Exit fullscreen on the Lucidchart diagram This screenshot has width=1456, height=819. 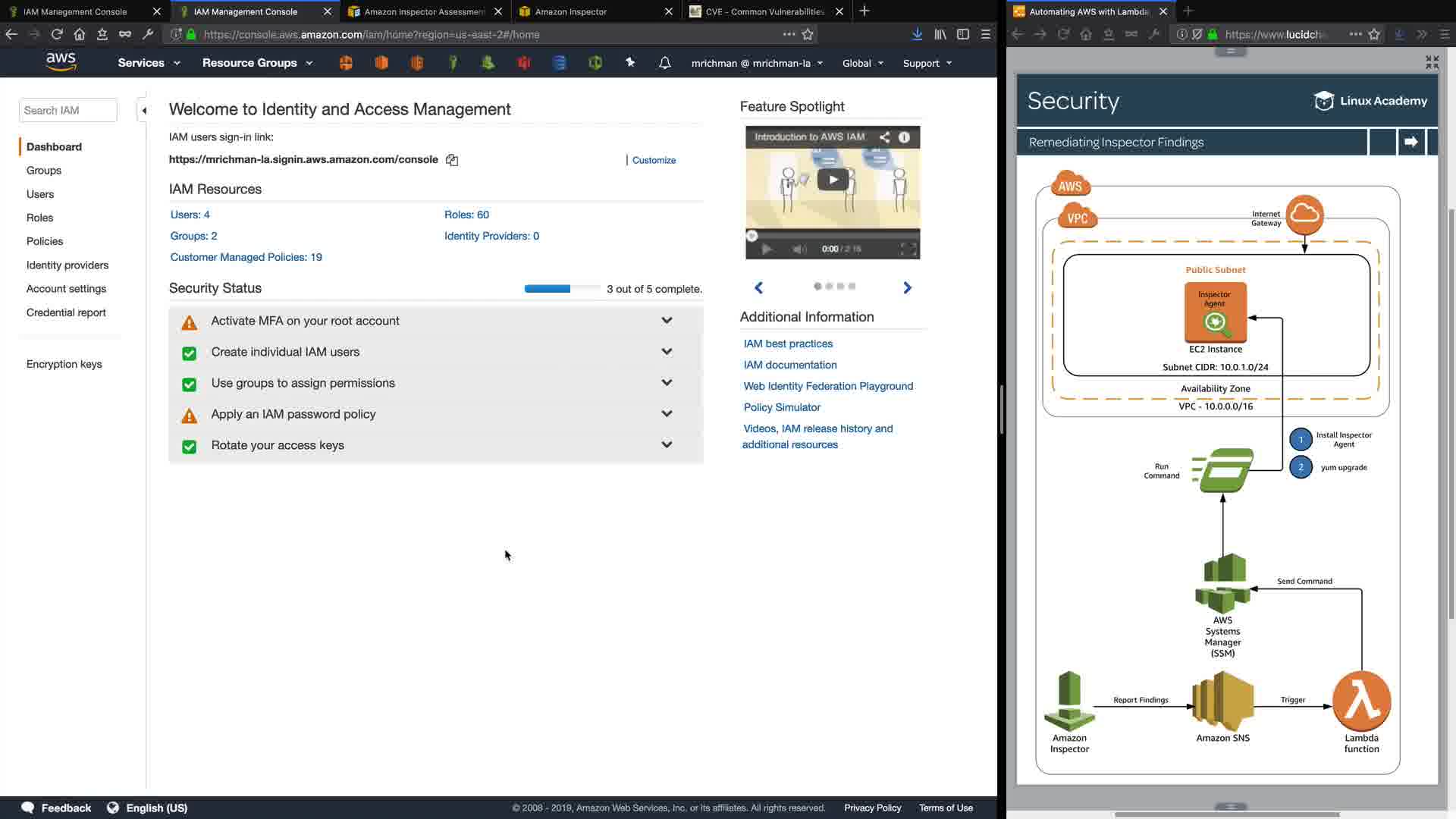[1432, 62]
